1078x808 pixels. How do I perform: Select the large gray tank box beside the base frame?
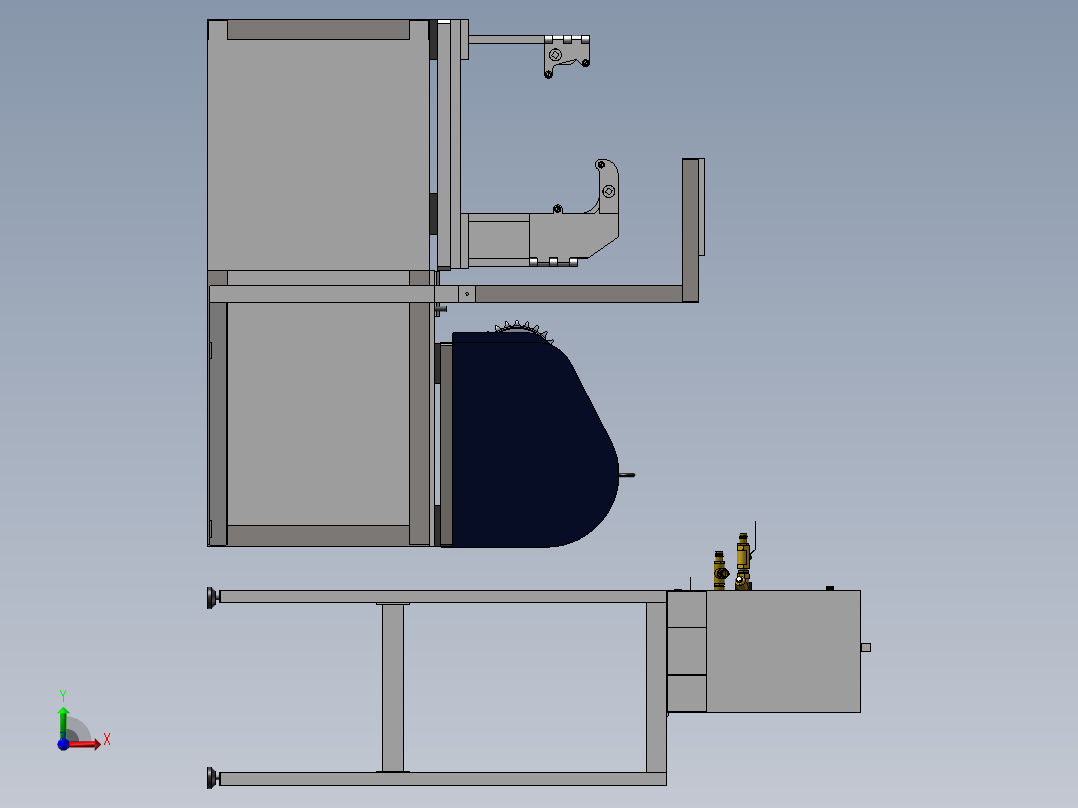[783, 651]
